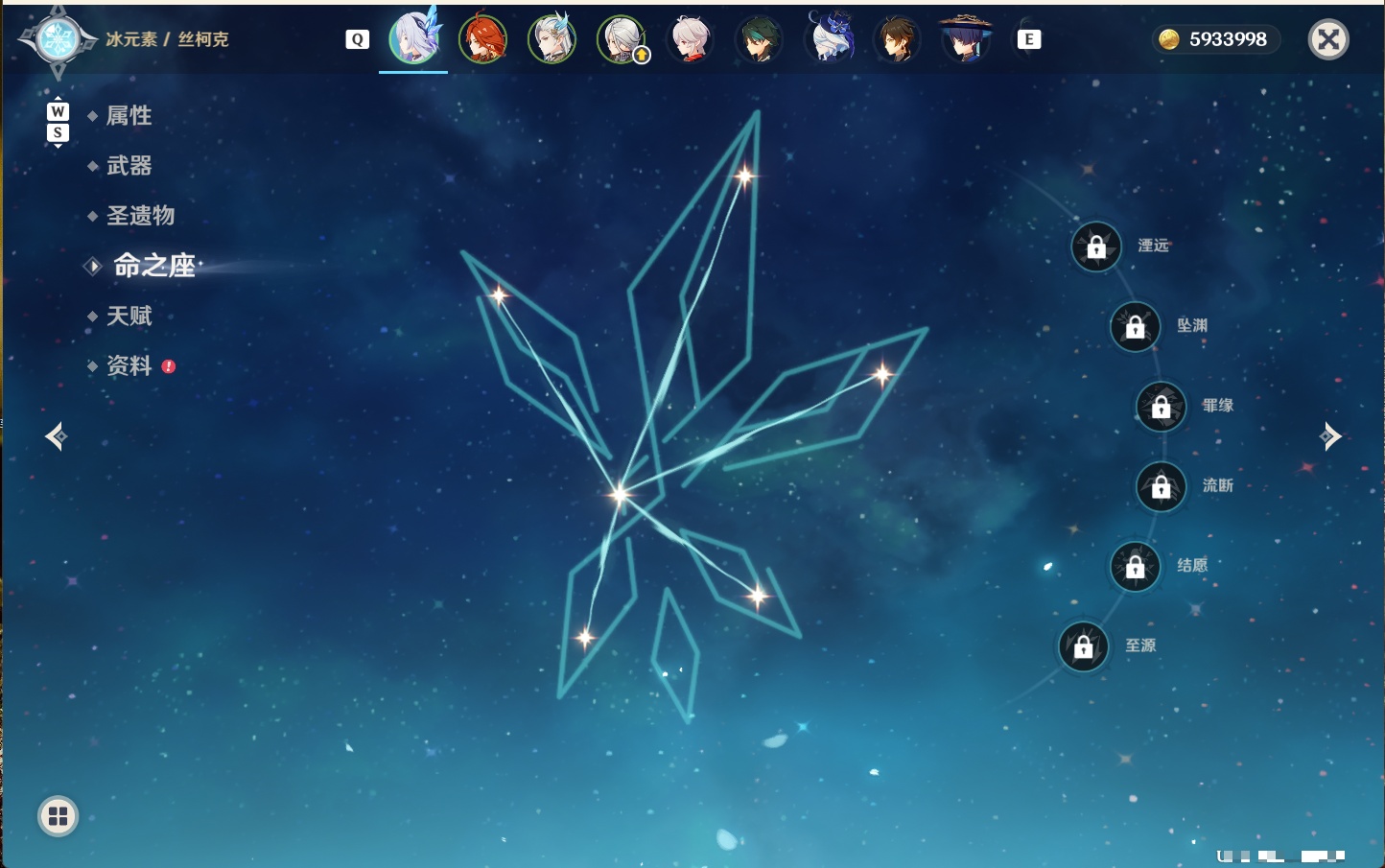
Task: Open the locked 坠渊 constellation node
Action: 1136,327
